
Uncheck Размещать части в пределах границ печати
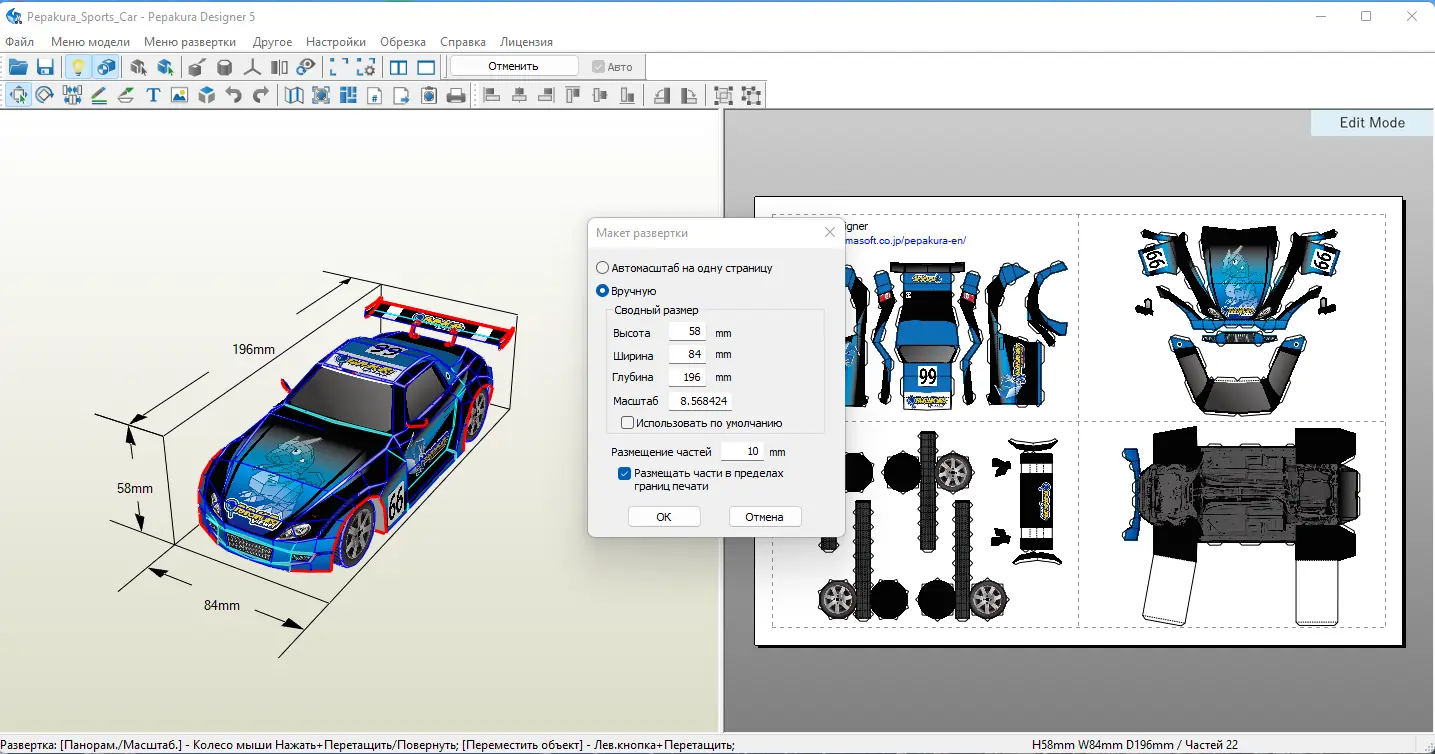click(624, 473)
